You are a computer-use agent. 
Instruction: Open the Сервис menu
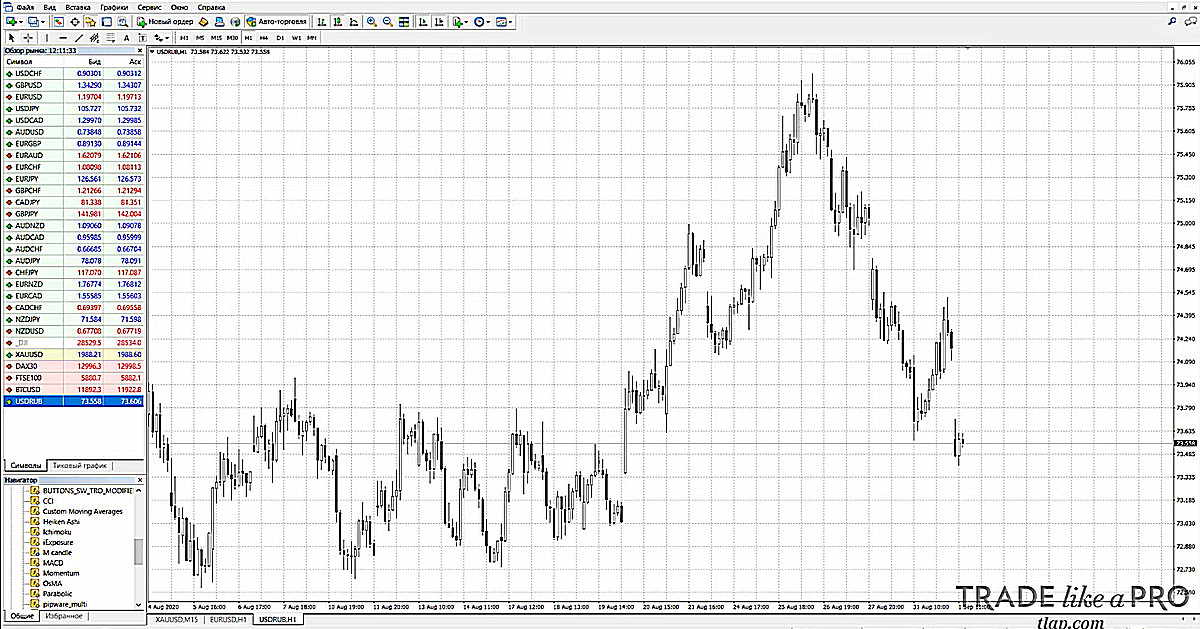[x=150, y=6]
